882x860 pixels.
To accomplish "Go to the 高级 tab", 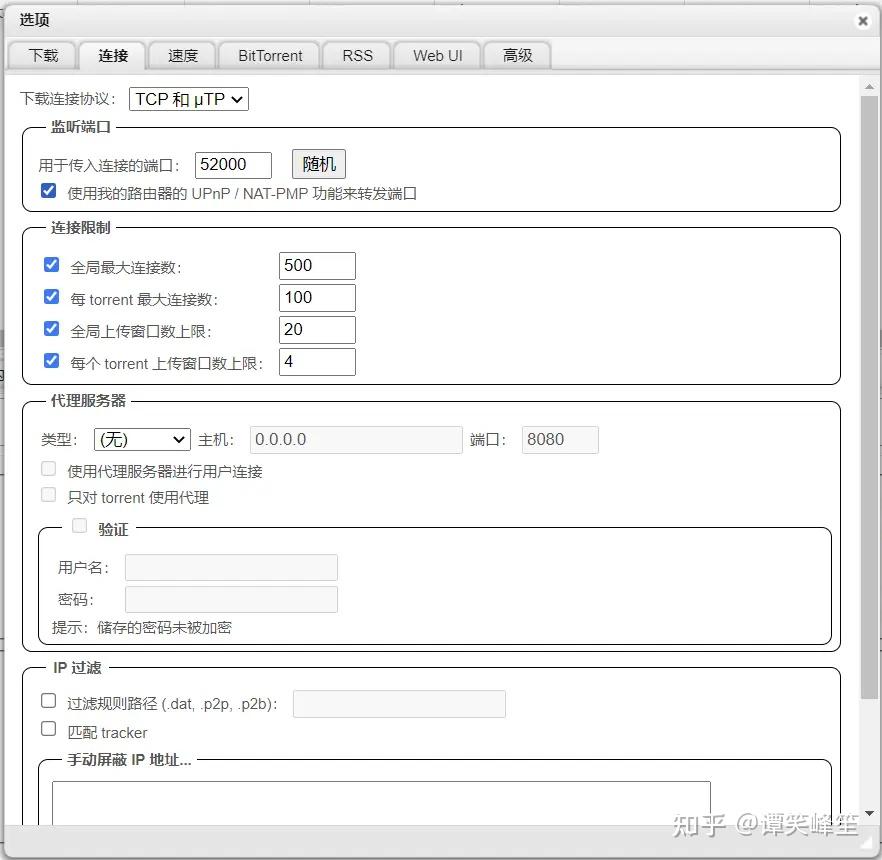I will pos(518,56).
